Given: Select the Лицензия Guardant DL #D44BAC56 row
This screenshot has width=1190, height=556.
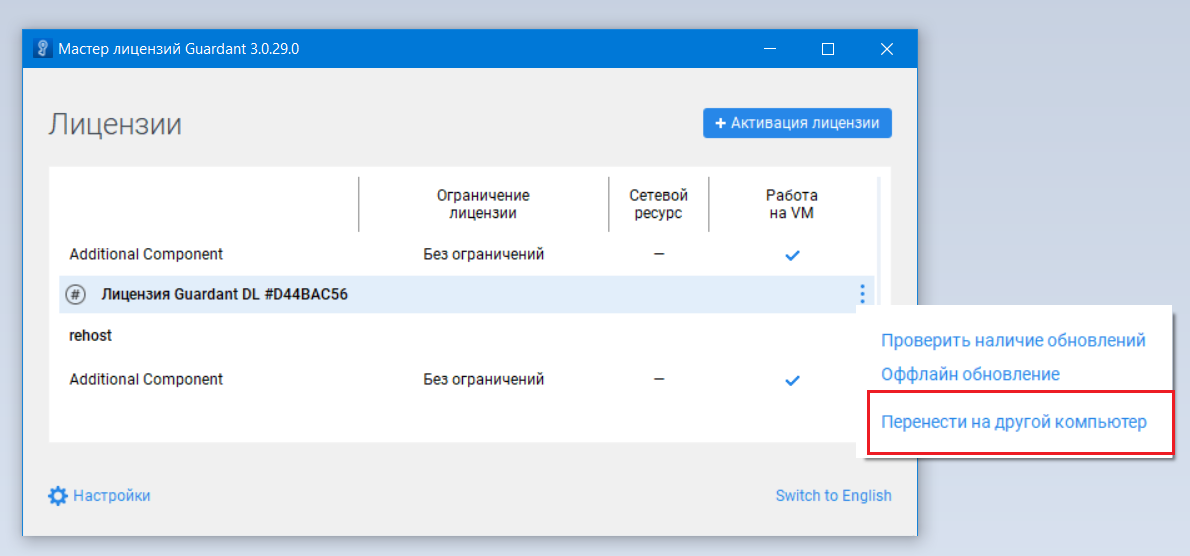Looking at the screenshot, I should pos(225,295).
